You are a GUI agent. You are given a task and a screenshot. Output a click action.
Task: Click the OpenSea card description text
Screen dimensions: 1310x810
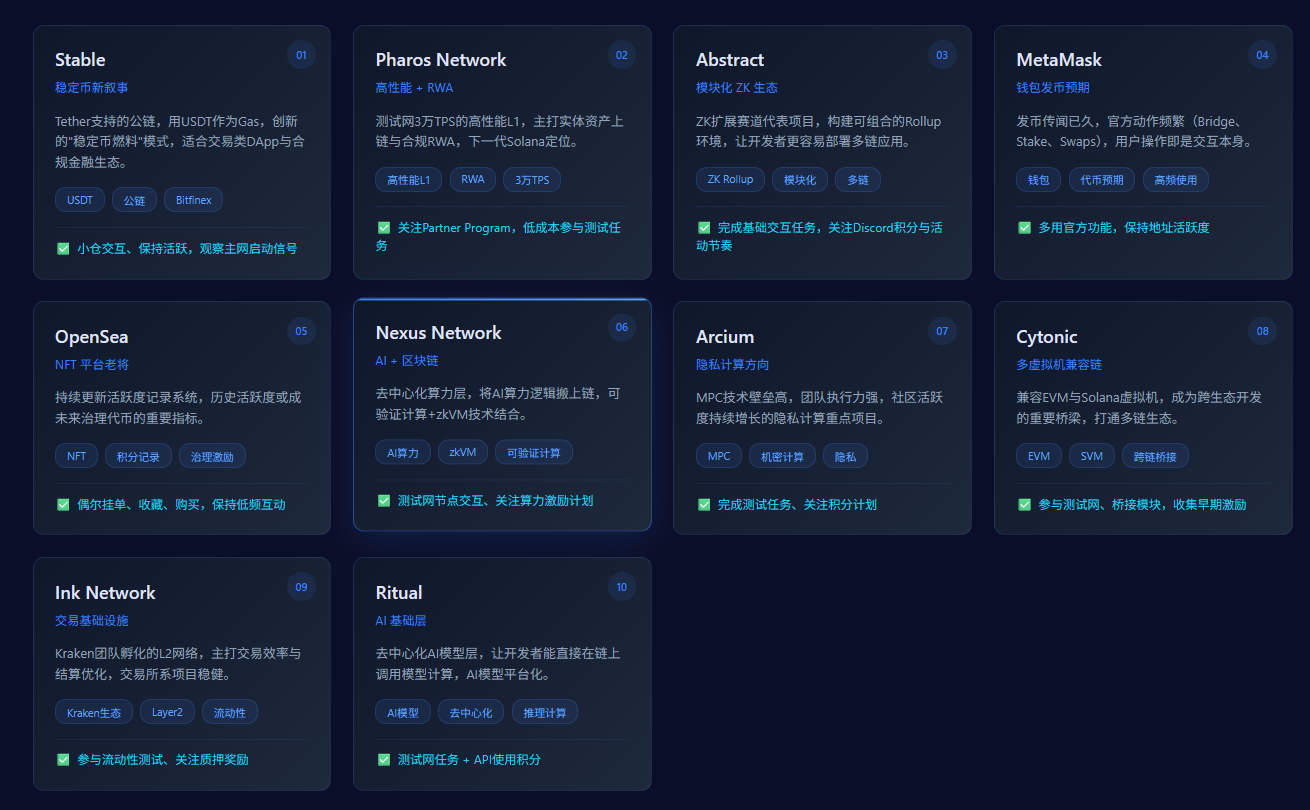click(x=178, y=408)
